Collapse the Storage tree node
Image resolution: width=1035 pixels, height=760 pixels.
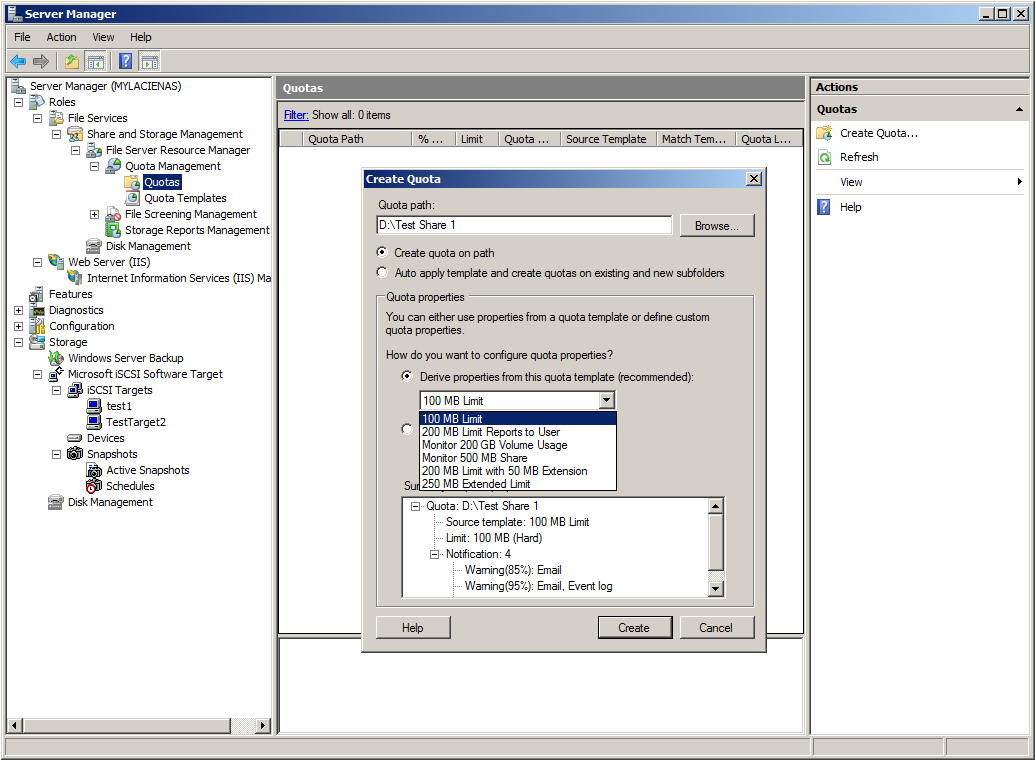(18, 342)
